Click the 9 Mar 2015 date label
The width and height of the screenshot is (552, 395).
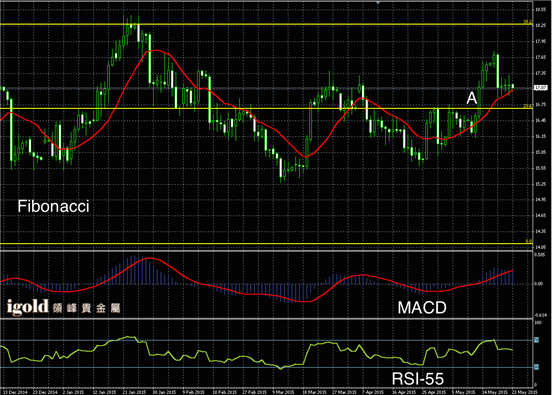point(283,392)
